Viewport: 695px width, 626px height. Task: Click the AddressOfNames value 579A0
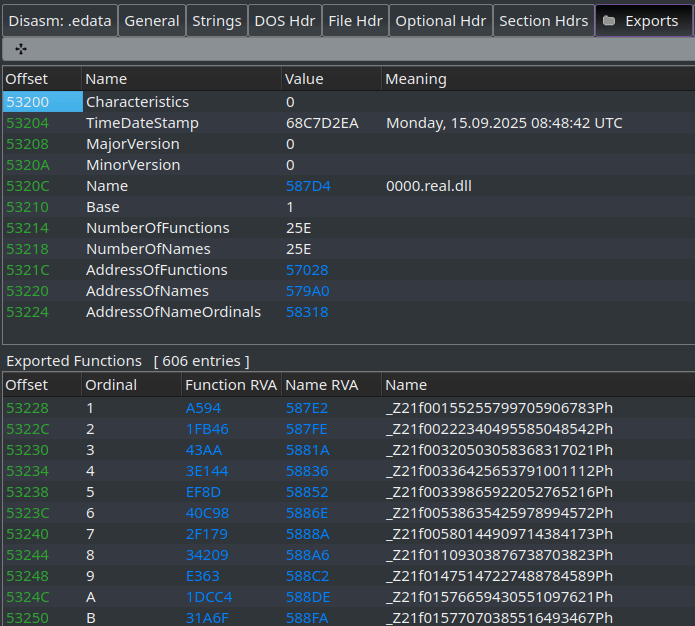[307, 291]
